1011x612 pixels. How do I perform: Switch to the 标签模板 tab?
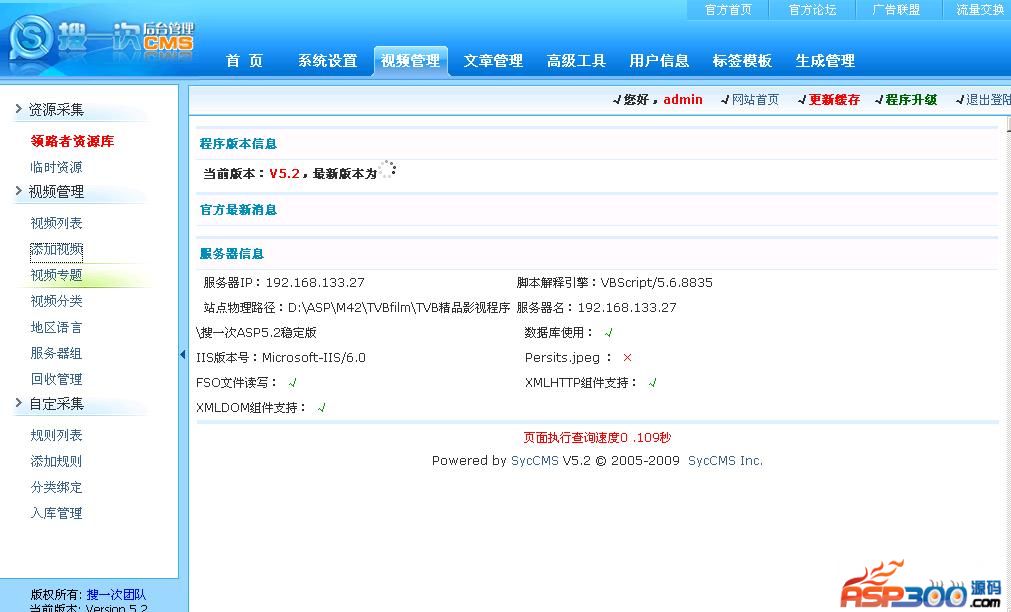742,61
